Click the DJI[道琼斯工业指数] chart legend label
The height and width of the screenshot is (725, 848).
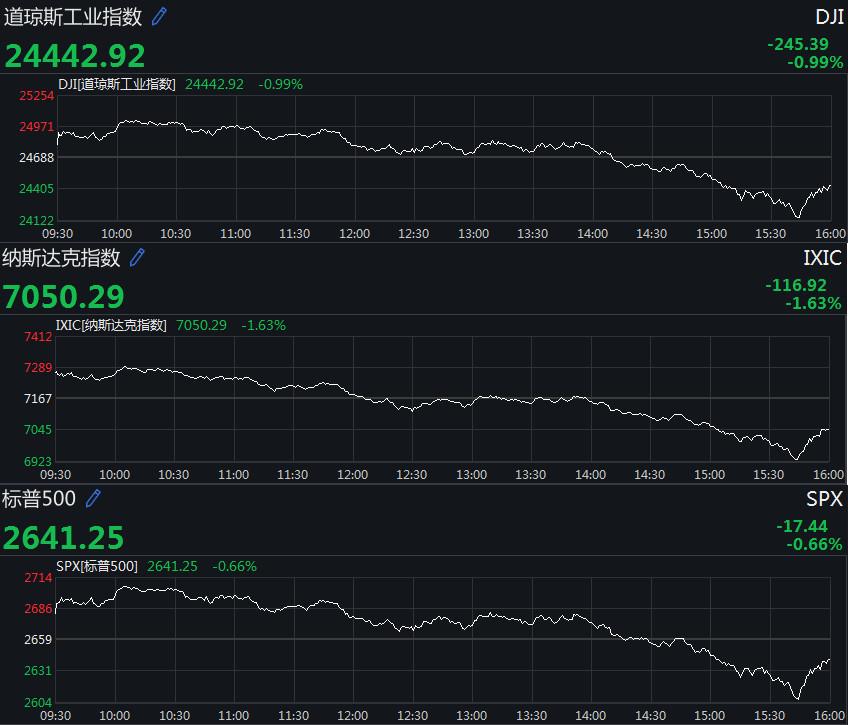coord(117,84)
